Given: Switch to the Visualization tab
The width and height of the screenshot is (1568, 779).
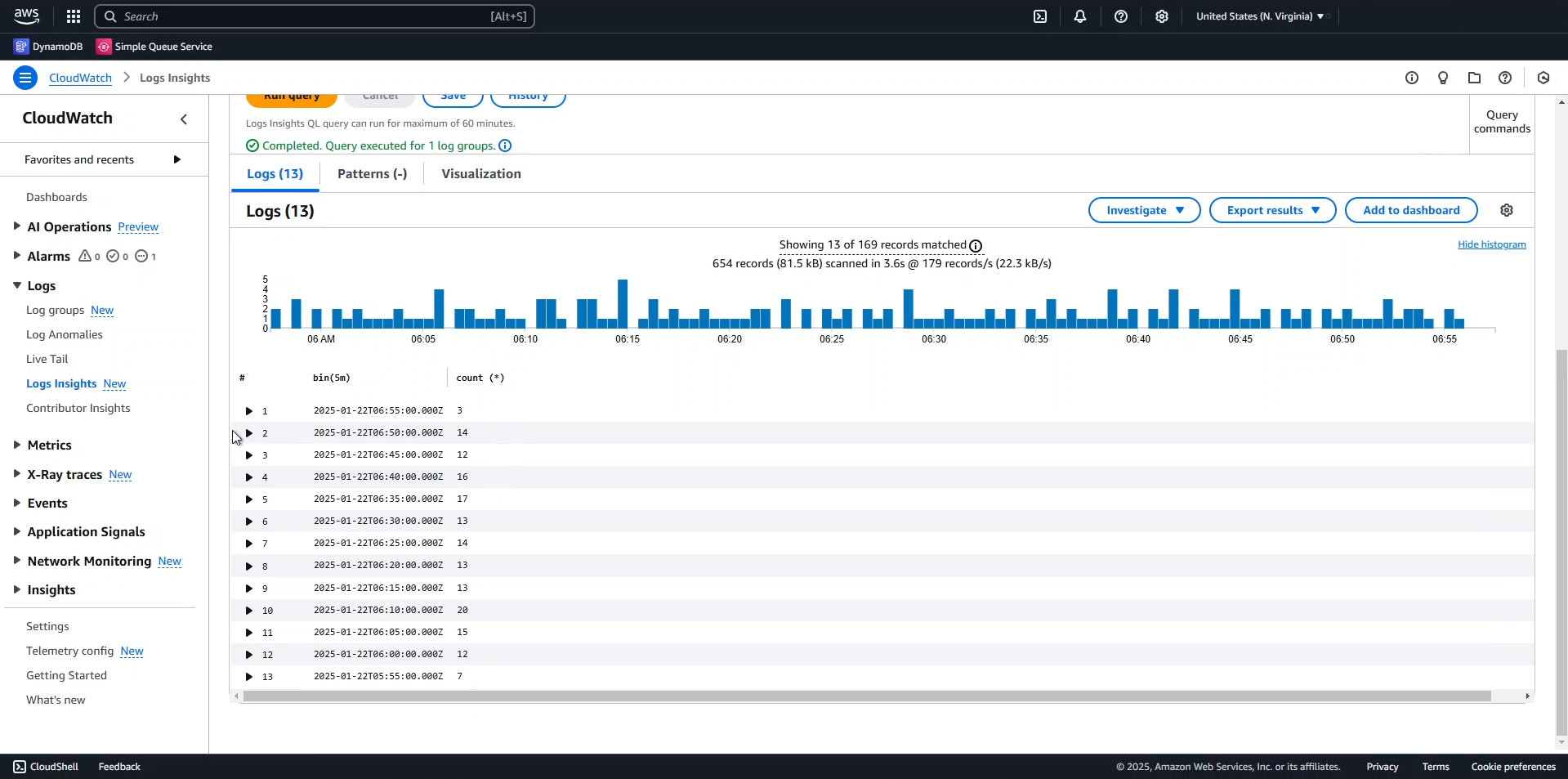Looking at the screenshot, I should (480, 174).
